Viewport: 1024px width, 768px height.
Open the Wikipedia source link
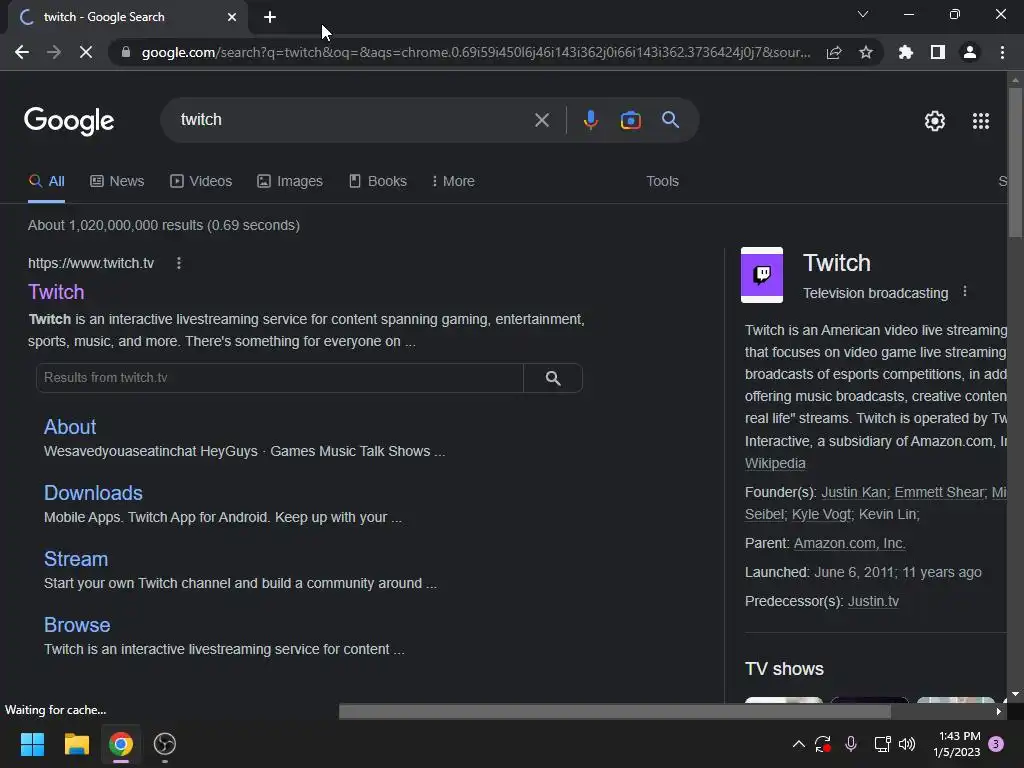coord(775,463)
